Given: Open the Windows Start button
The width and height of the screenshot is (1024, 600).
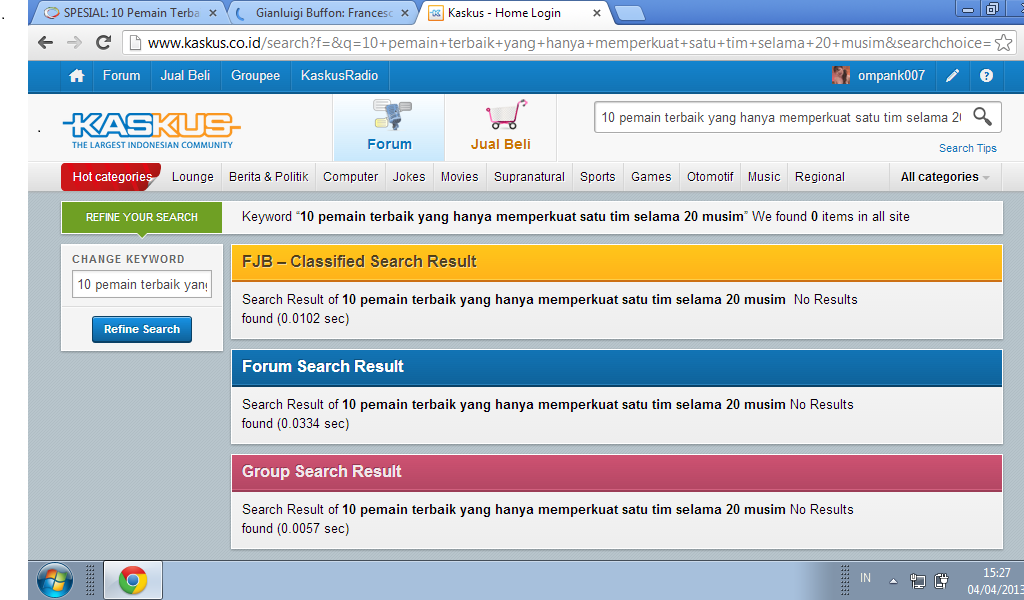Looking at the screenshot, I should 55,580.
